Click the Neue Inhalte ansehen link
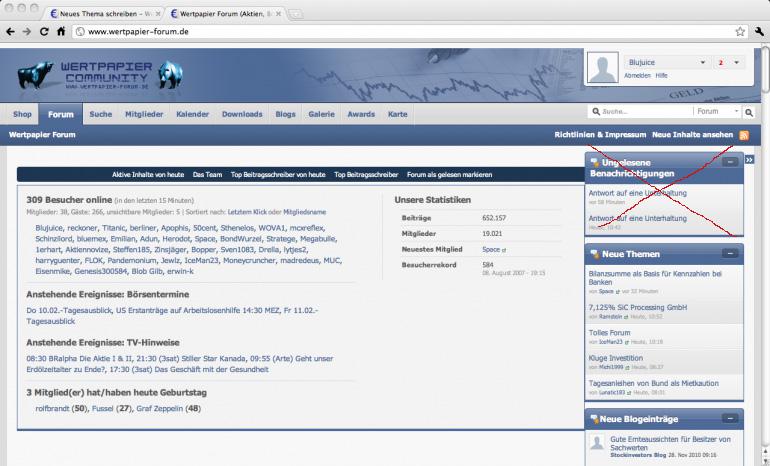The image size is (770, 466). [x=692, y=135]
